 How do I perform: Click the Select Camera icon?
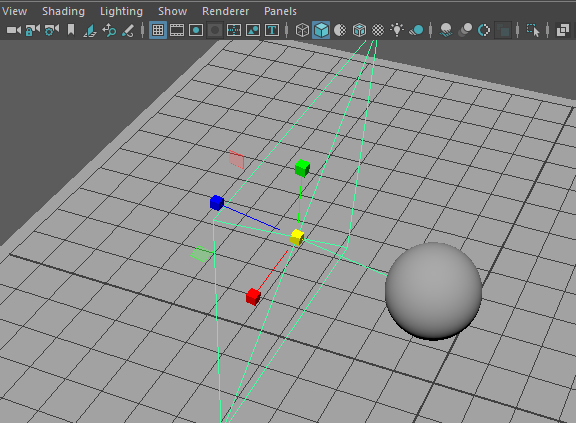tap(14, 30)
